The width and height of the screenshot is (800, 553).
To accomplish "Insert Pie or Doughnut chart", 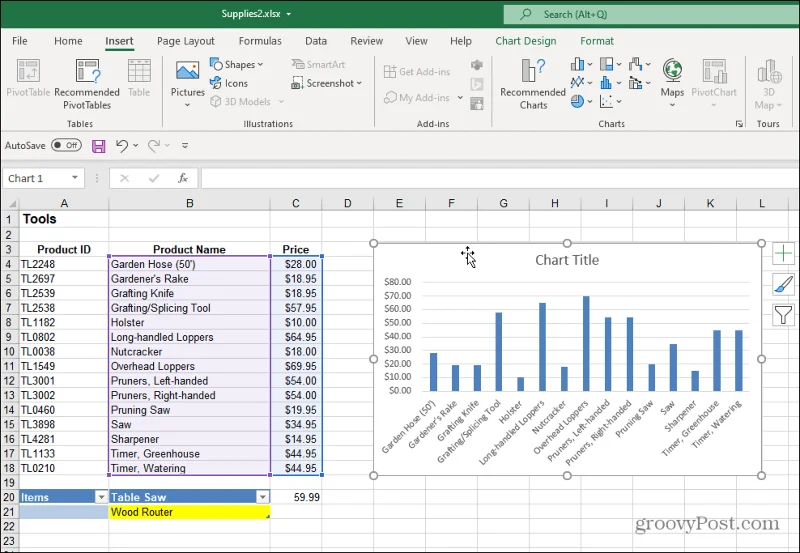I will pos(581,102).
